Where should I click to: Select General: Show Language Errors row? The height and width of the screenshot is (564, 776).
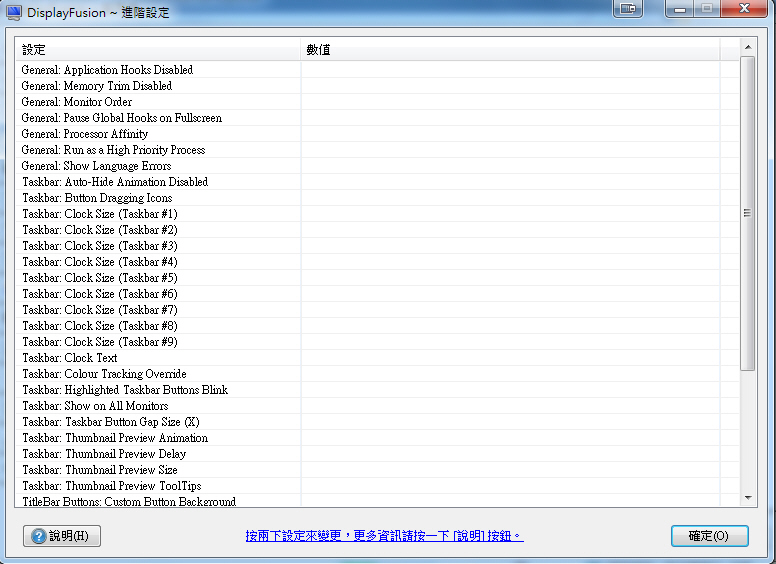point(96,166)
